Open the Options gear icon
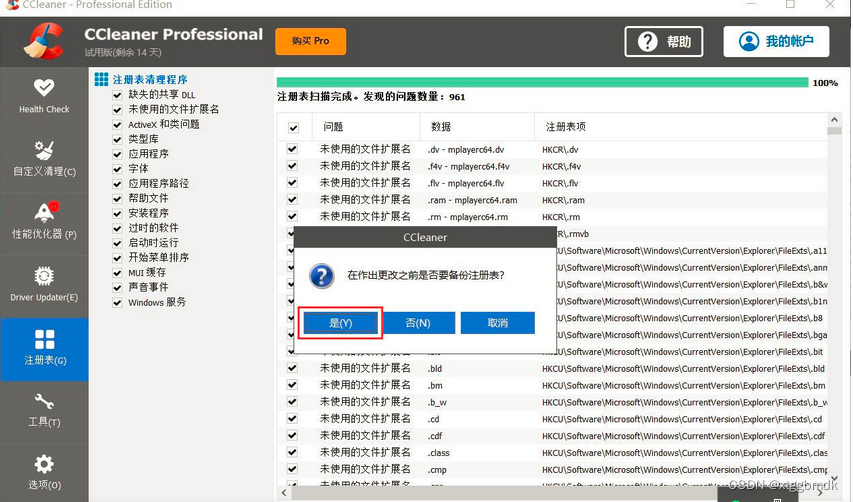This screenshot has height=502, width=853. pyautogui.click(x=44, y=464)
